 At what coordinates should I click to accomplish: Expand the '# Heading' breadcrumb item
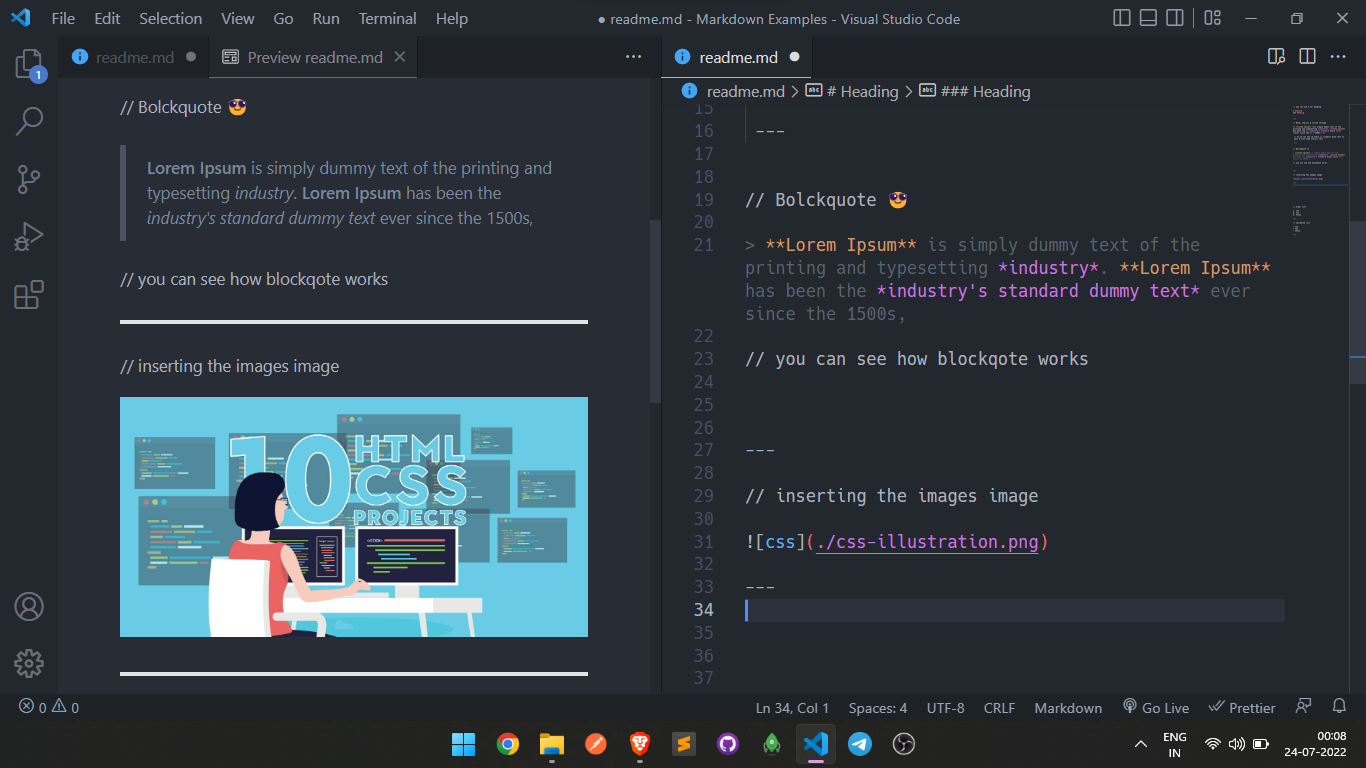pos(852,91)
